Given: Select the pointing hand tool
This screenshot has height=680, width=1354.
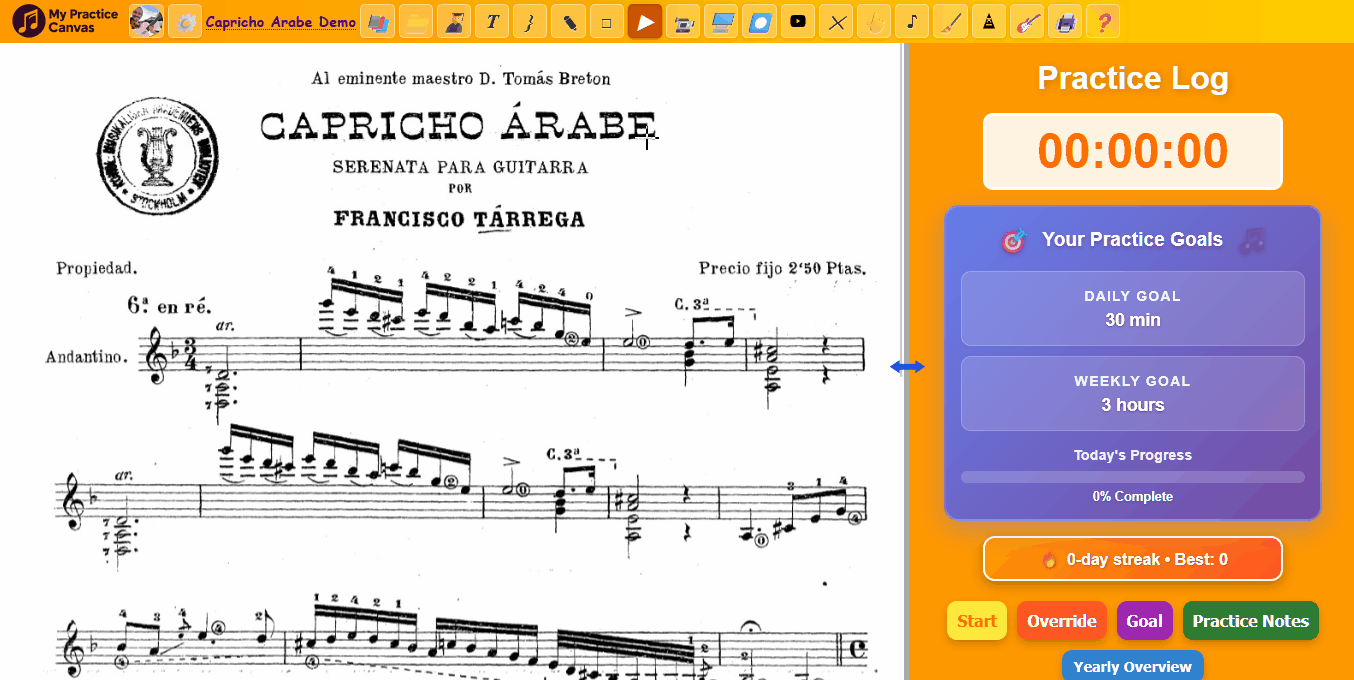Looking at the screenshot, I should pyautogui.click(x=874, y=21).
